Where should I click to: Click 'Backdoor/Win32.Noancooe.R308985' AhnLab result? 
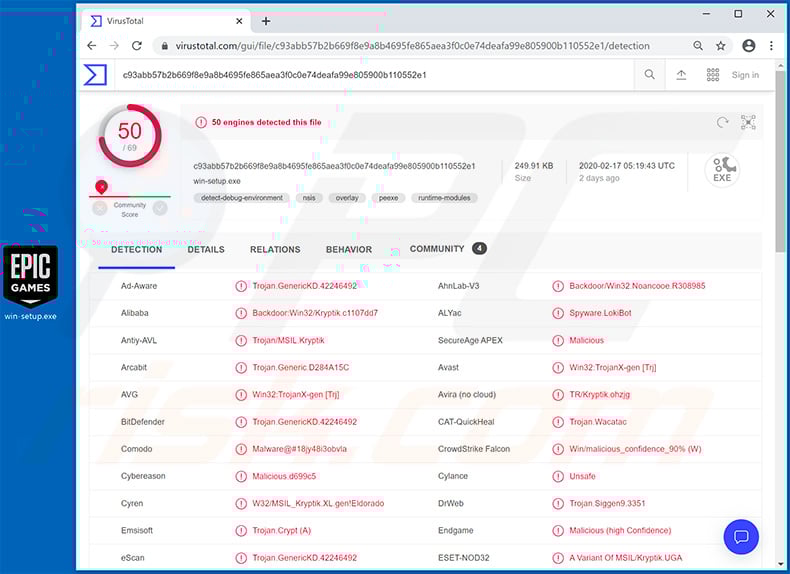tap(637, 286)
